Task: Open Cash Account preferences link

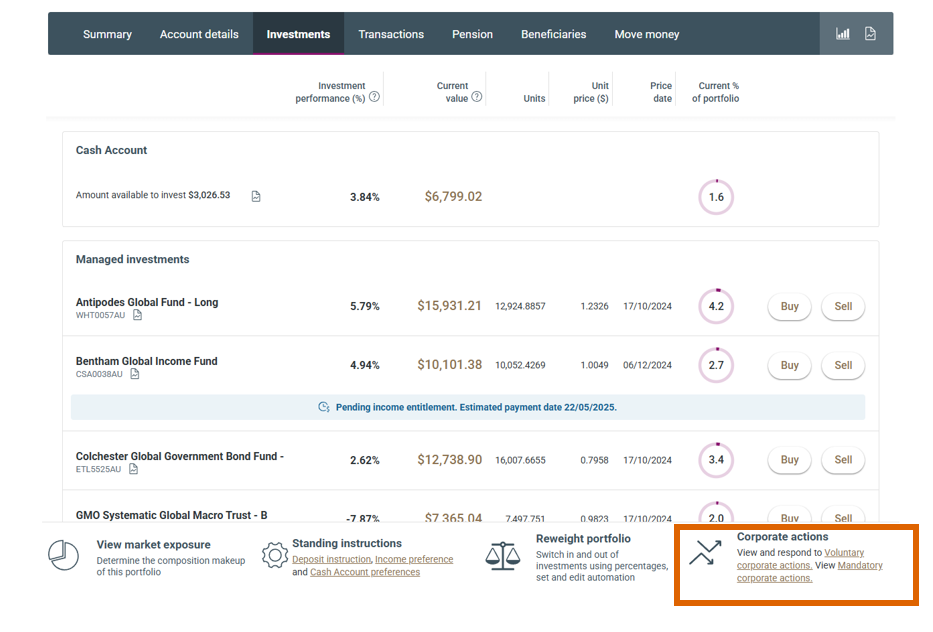Action: [x=365, y=573]
